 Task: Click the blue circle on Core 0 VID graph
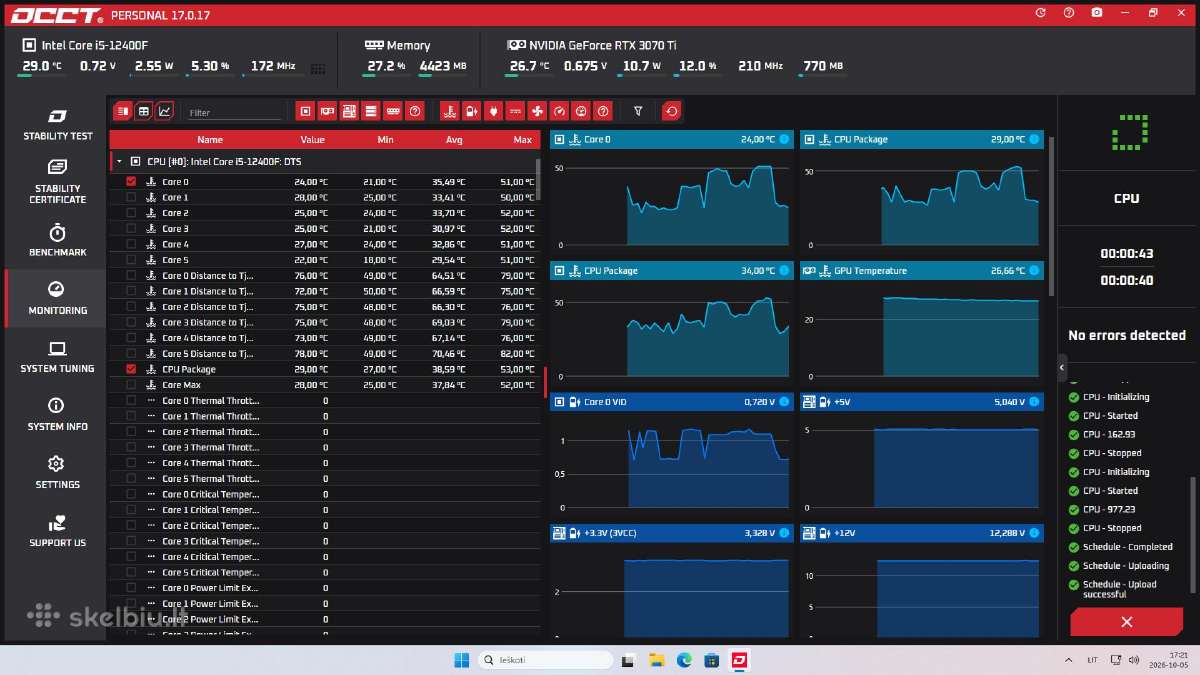point(783,402)
